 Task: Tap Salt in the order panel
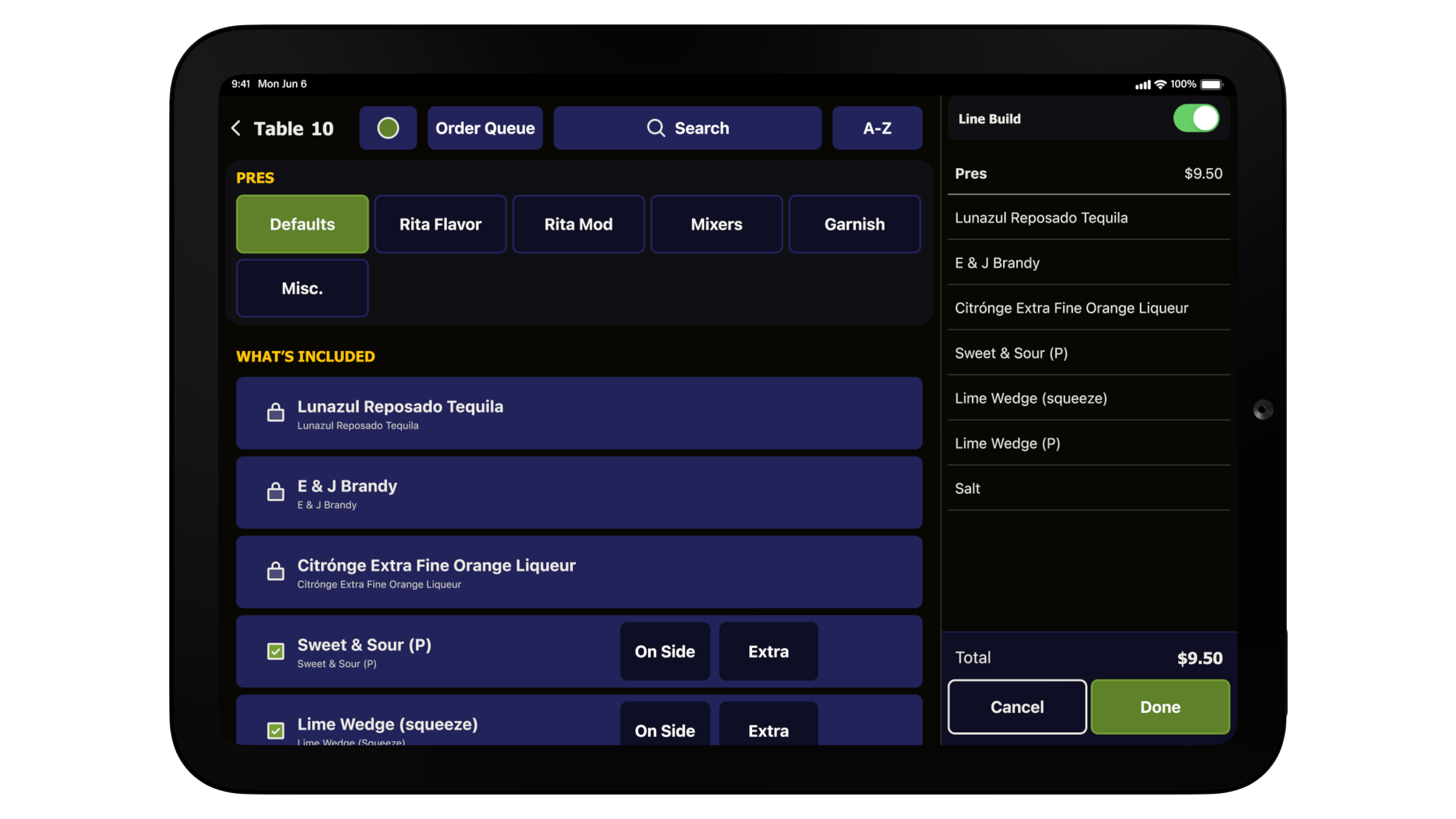pos(1089,488)
